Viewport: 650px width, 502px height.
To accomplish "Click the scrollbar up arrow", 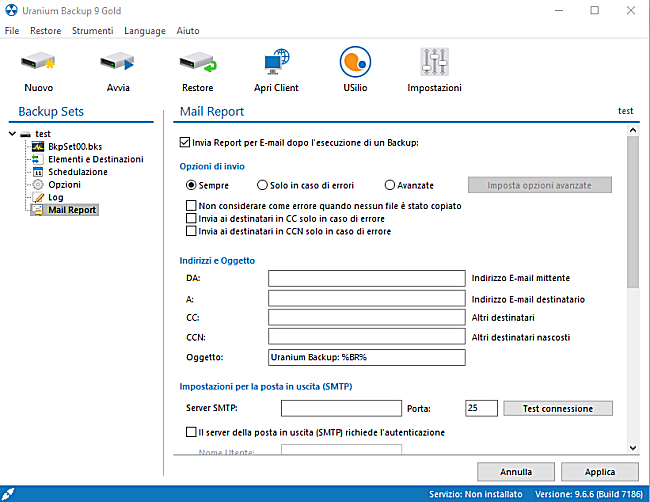I will click(x=633, y=130).
